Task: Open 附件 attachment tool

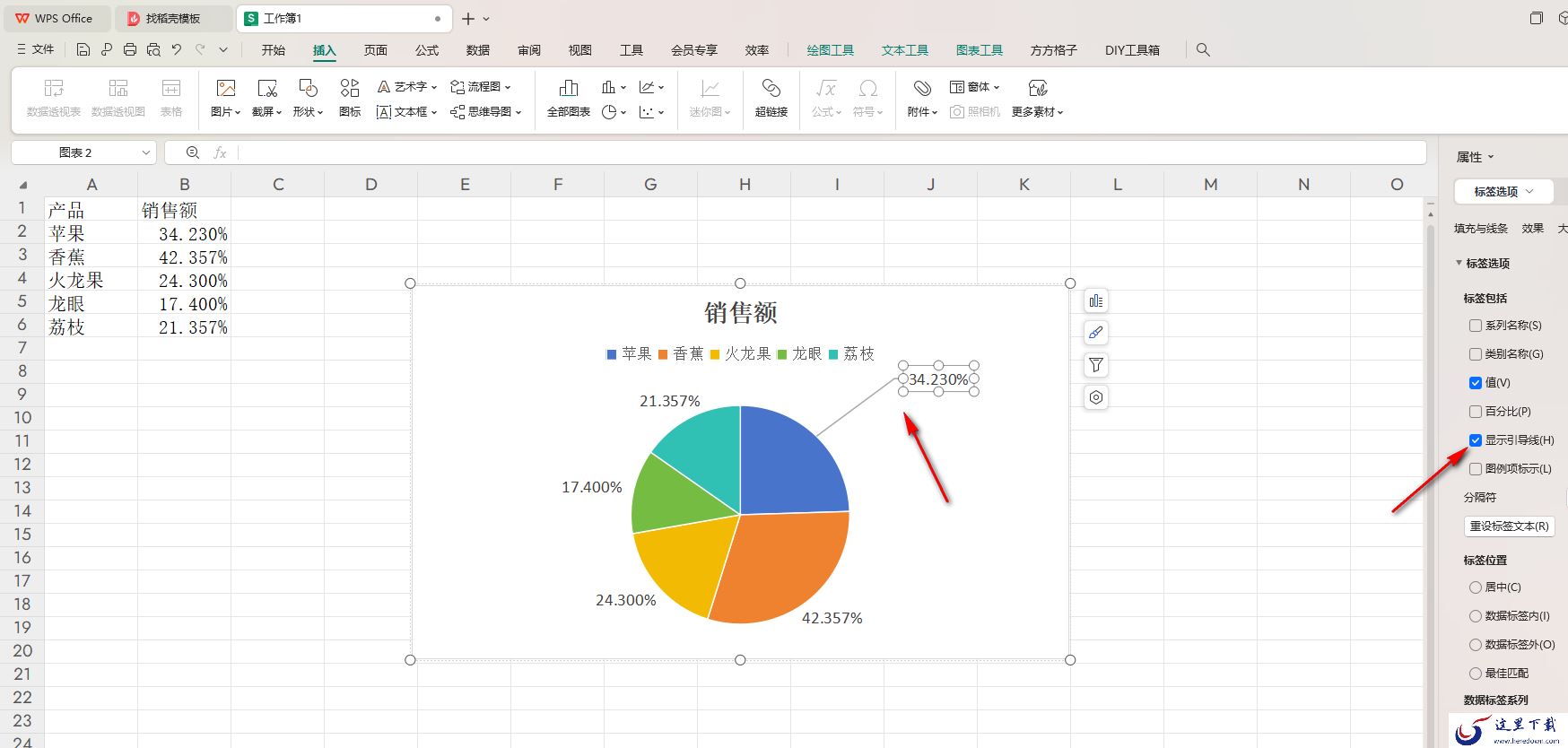Action: click(x=922, y=98)
